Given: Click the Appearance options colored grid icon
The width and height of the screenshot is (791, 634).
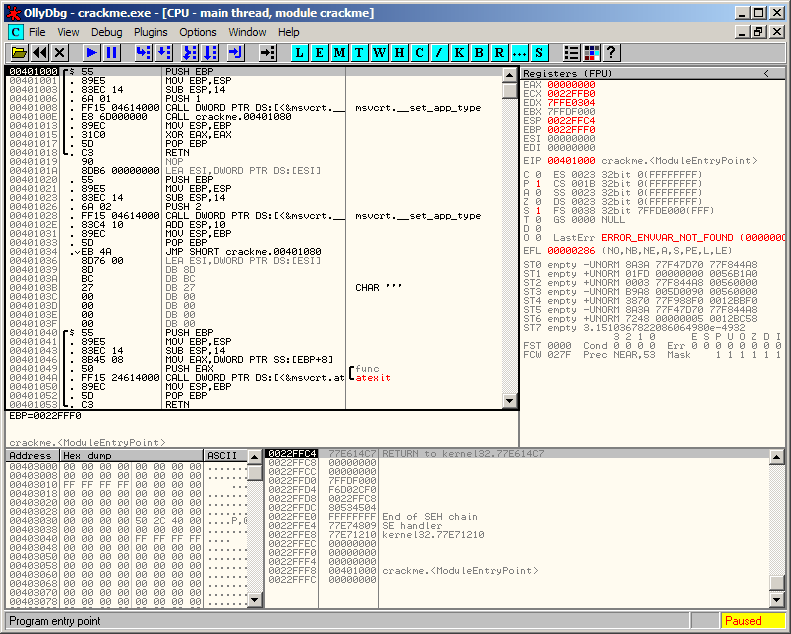Looking at the screenshot, I should (591, 52).
